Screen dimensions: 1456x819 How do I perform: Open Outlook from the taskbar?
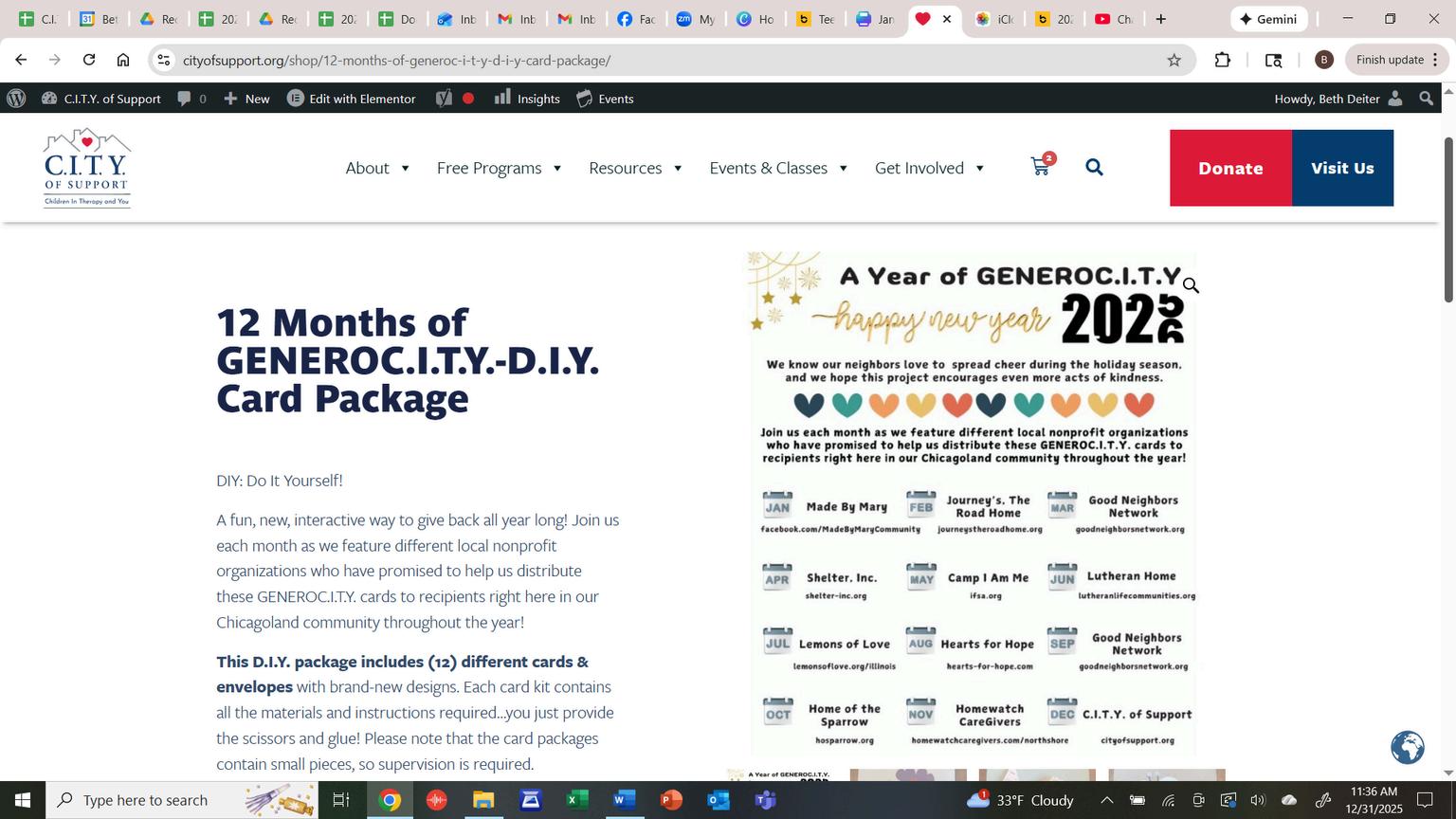(718, 800)
